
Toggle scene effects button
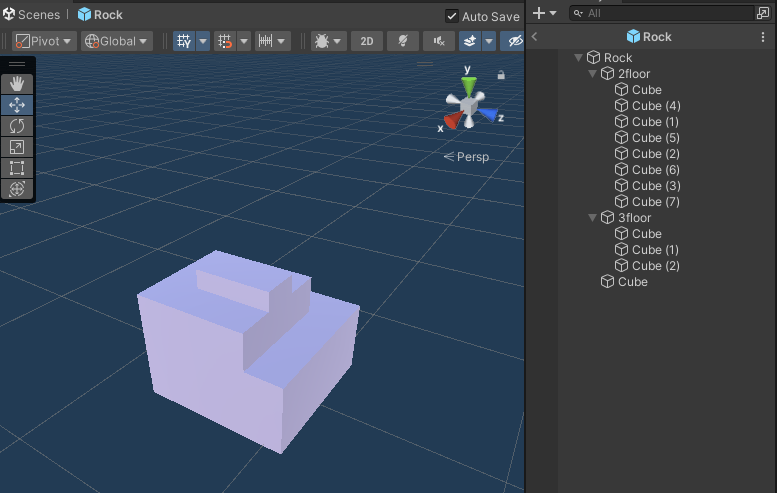470,41
